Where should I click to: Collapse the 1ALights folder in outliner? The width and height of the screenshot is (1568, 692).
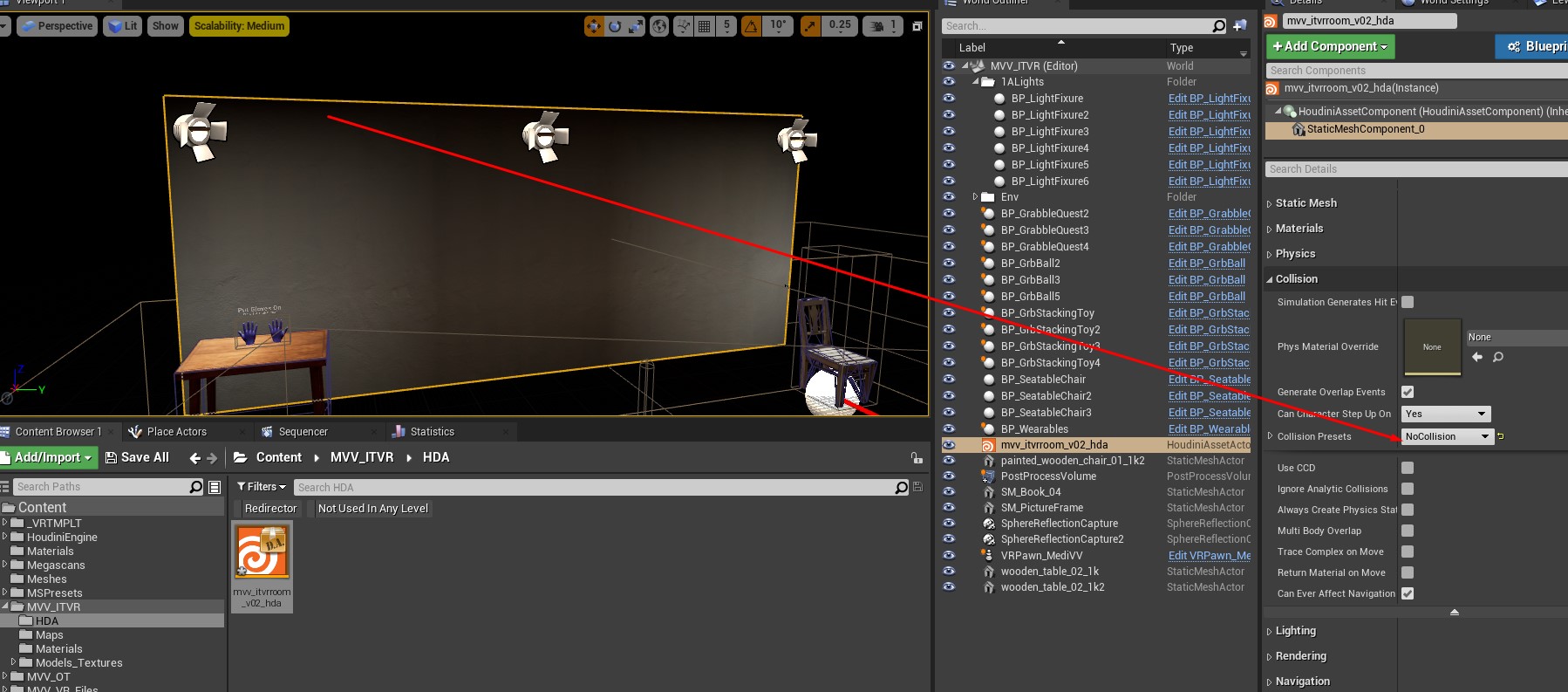tap(975, 82)
